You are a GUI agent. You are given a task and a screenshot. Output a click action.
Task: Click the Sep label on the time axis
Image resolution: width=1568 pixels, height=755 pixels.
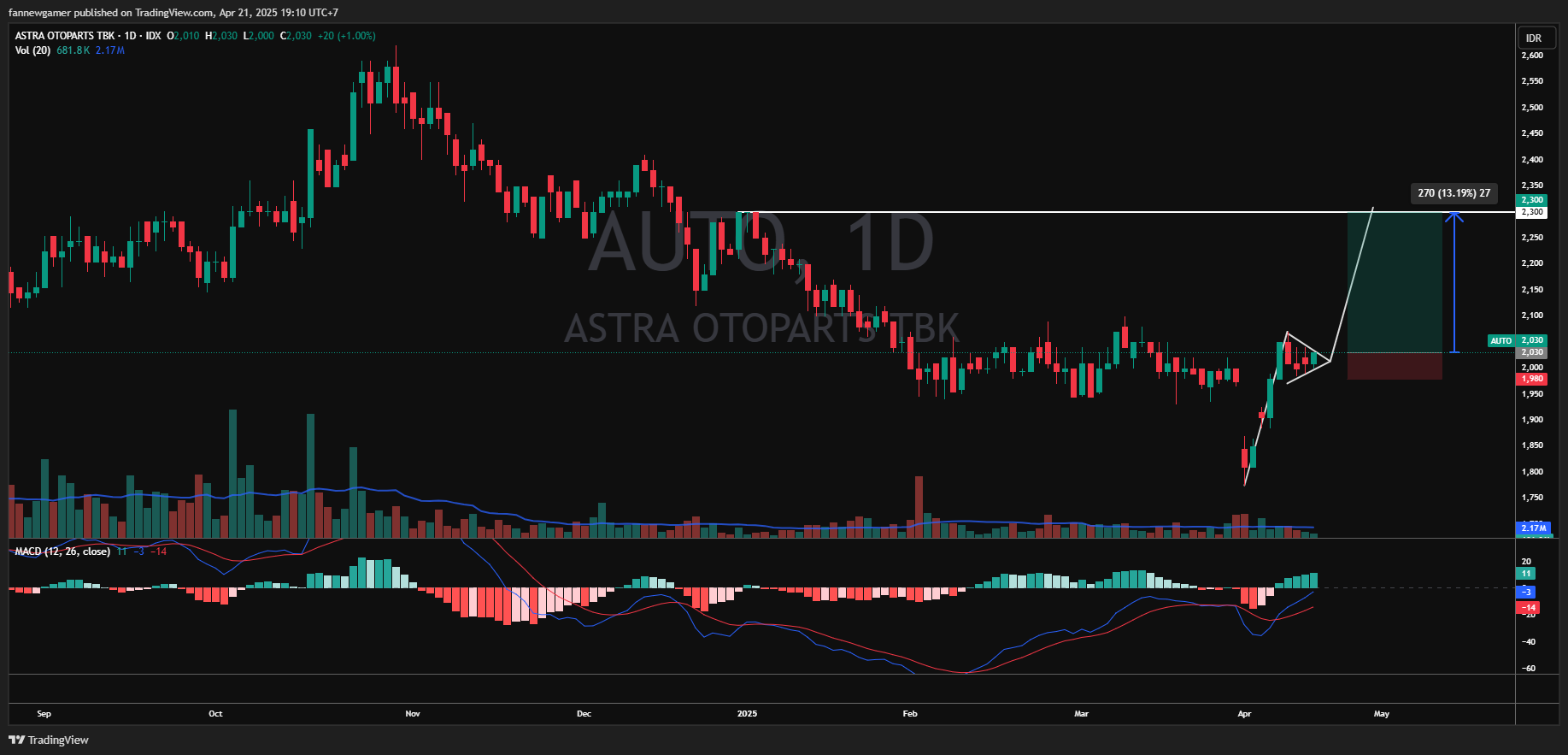44,714
